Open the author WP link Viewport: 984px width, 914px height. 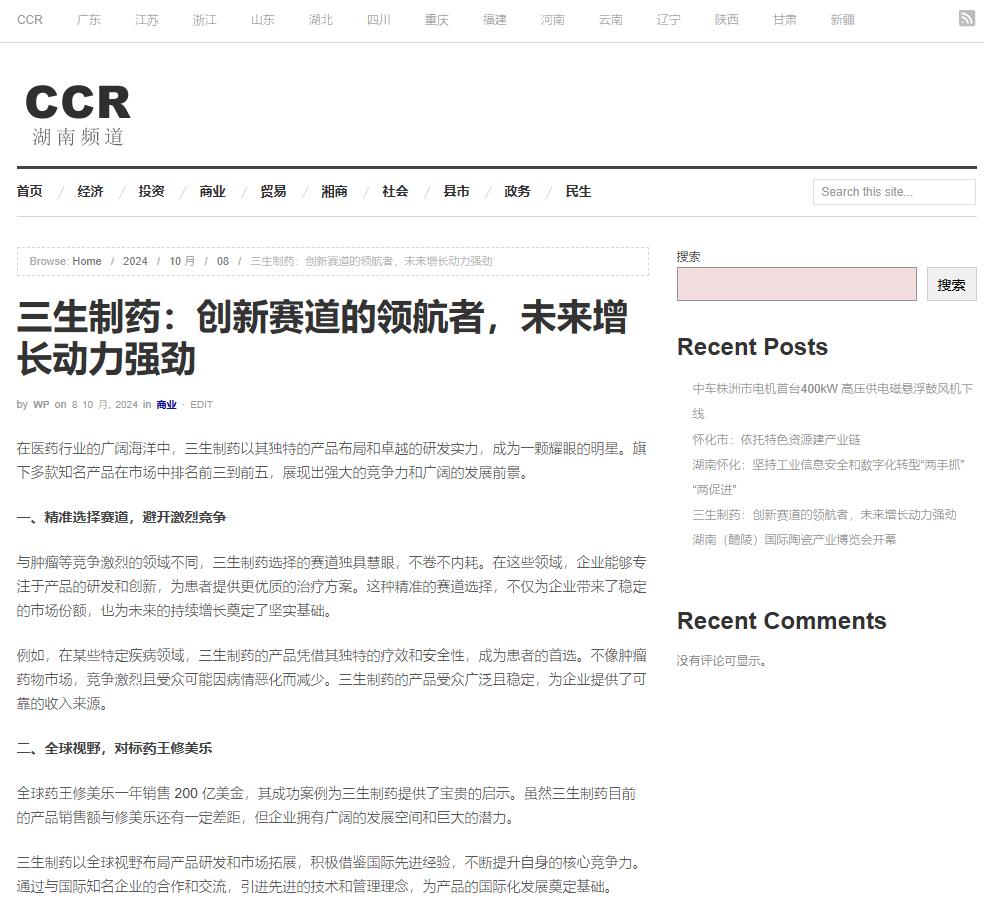pos(41,405)
